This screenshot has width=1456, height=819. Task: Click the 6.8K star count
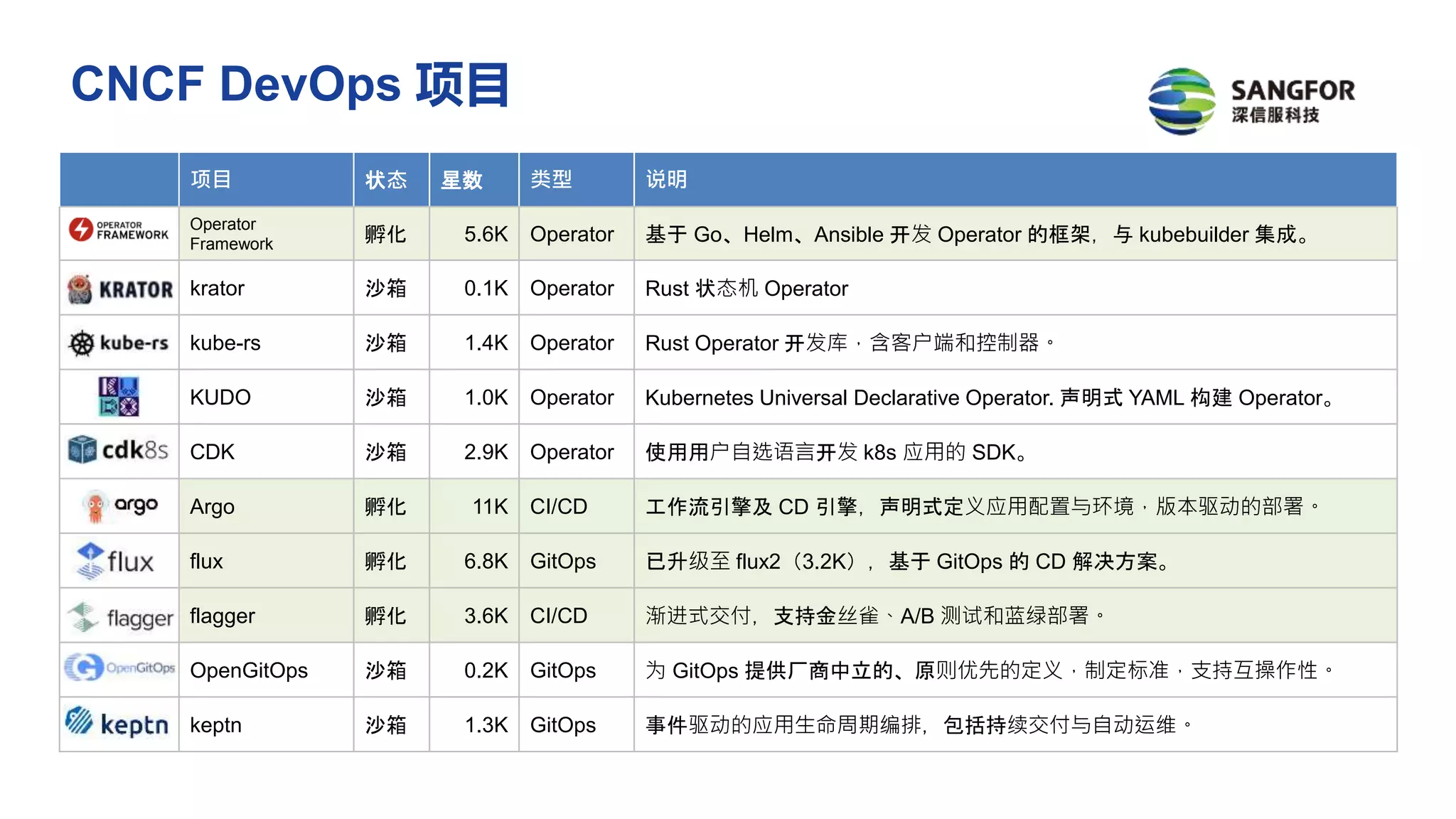pyautogui.click(x=486, y=561)
